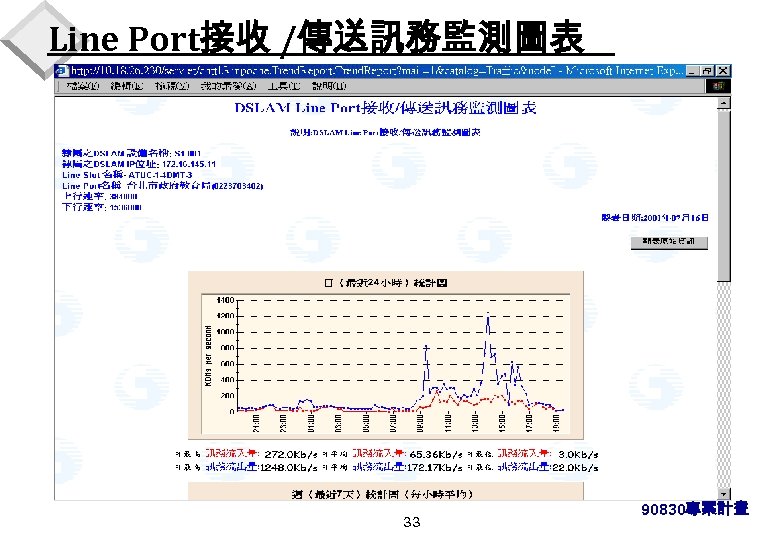Open the 檔案(F) File menu

click(83, 86)
